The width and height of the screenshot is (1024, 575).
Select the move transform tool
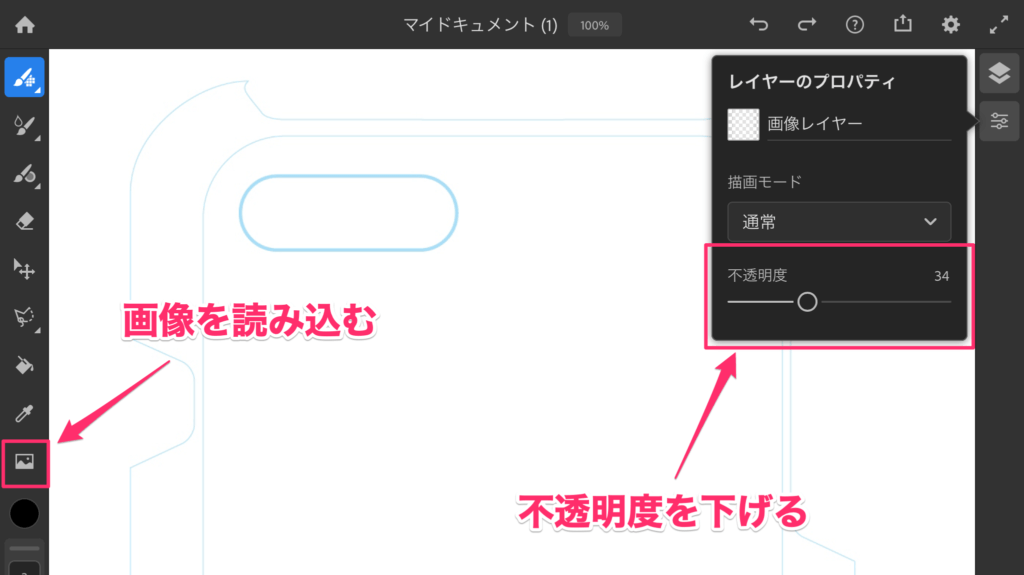click(x=24, y=268)
